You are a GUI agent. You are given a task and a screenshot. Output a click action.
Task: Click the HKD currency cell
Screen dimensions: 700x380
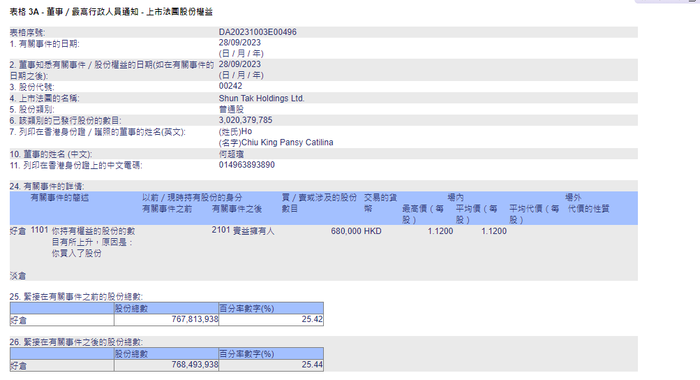(373, 231)
